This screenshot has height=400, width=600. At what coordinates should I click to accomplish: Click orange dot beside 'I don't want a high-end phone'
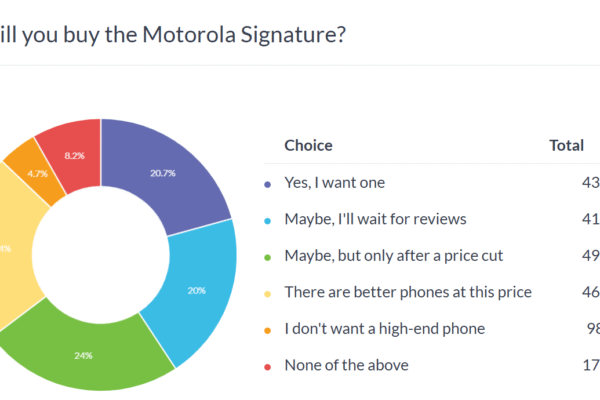(x=267, y=330)
